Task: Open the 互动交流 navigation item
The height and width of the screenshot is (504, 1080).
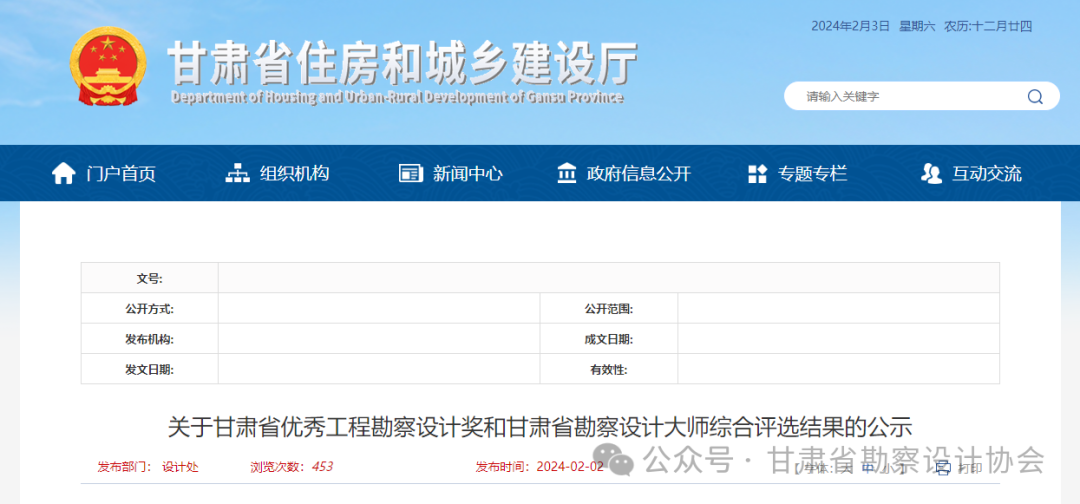Action: click(x=986, y=173)
